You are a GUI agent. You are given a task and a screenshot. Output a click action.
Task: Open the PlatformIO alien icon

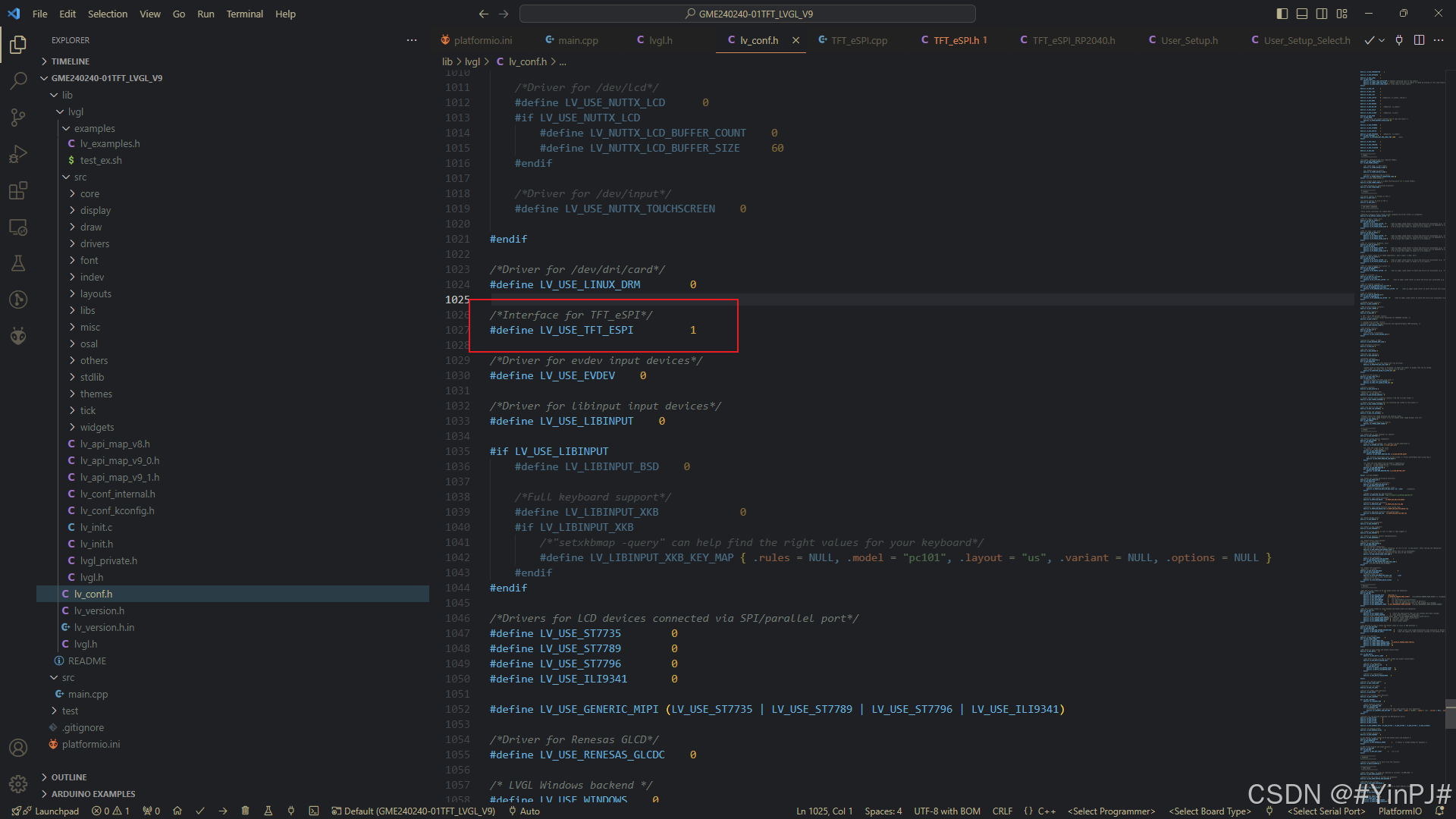[x=18, y=336]
